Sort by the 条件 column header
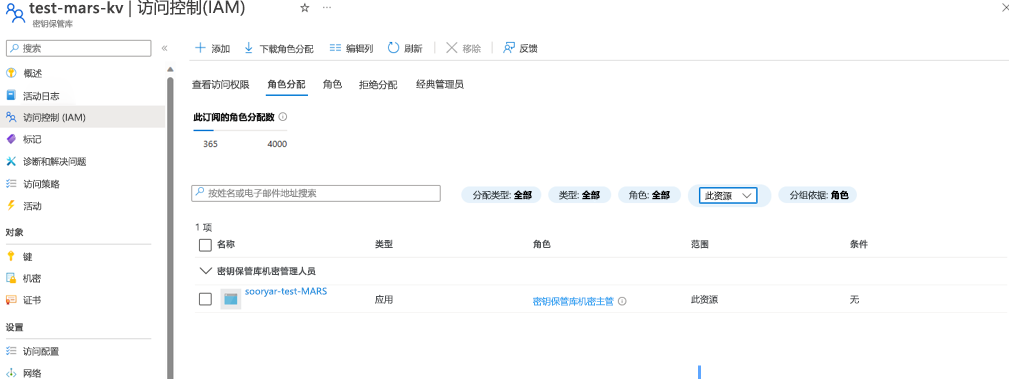Viewport: 1009px width, 379px height. point(859,245)
